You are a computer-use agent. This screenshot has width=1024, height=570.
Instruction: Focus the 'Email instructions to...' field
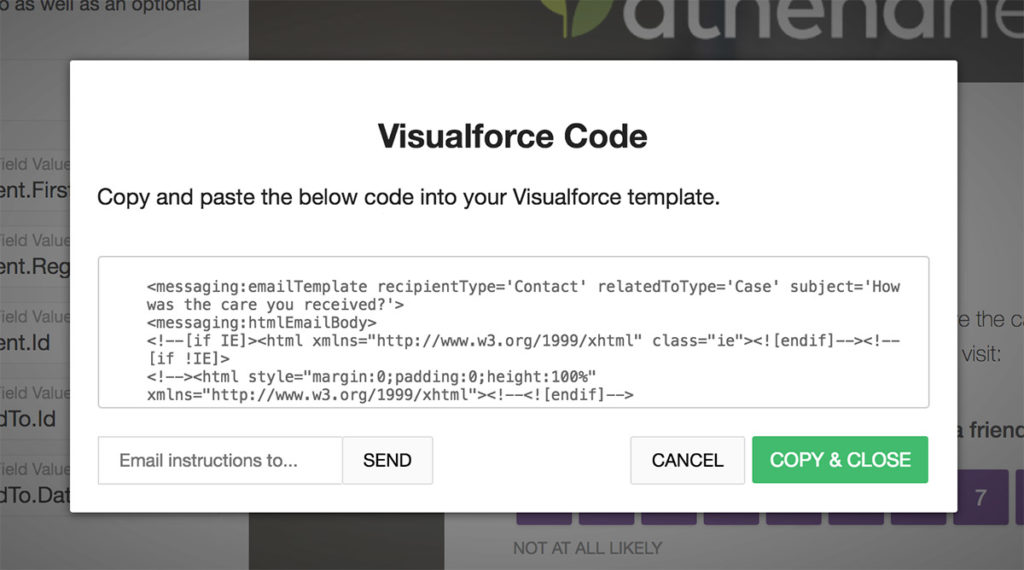[220, 460]
